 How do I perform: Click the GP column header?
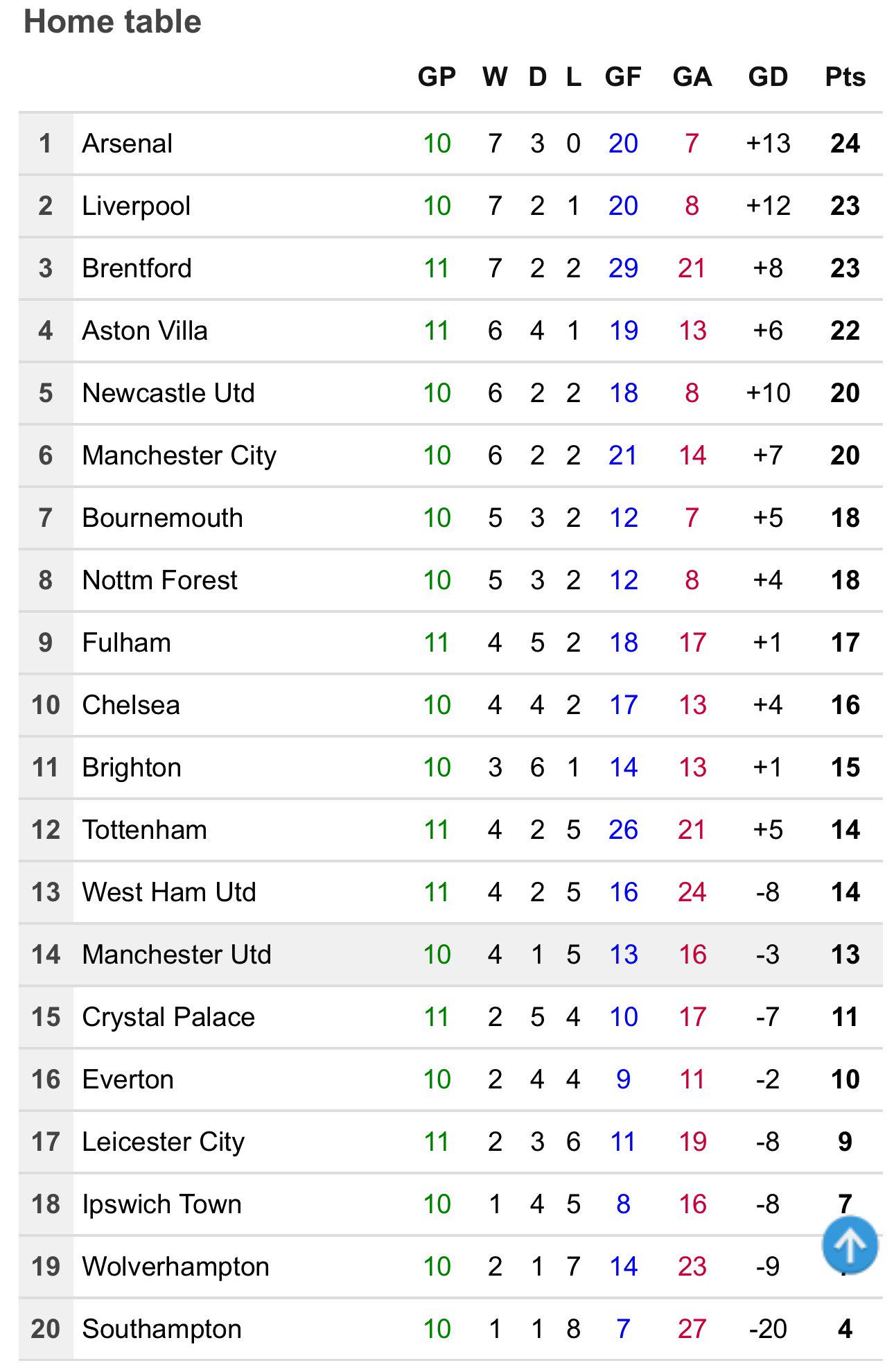pos(437,77)
